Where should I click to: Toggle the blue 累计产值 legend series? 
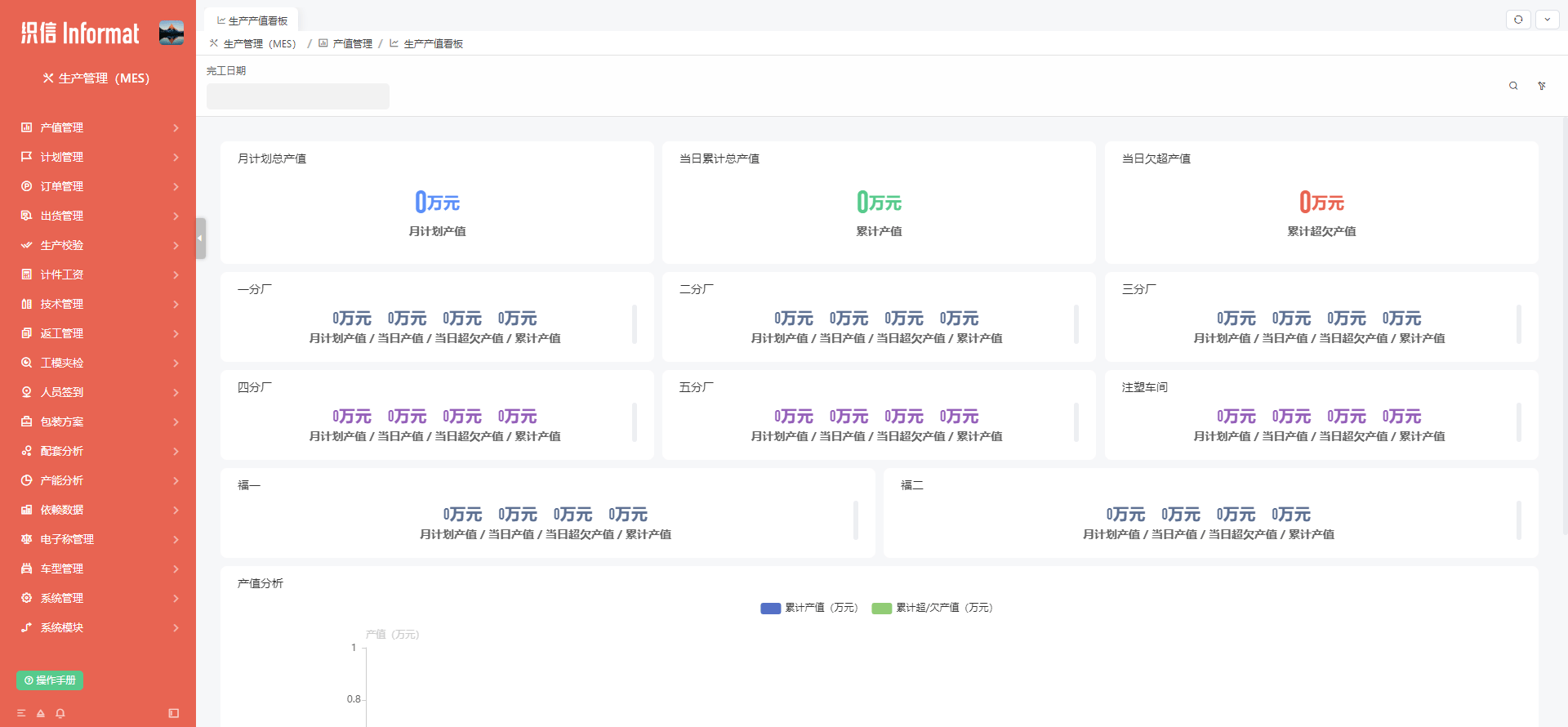tap(808, 608)
